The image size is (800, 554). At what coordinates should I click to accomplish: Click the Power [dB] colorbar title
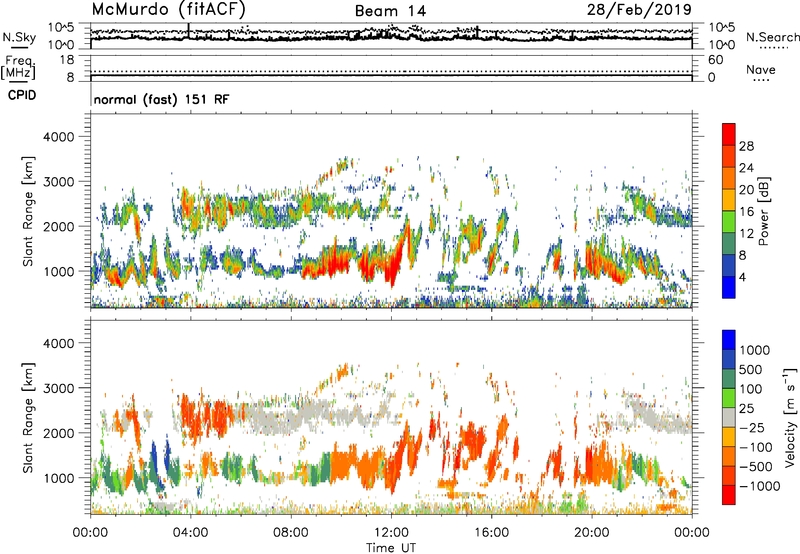coord(763,211)
